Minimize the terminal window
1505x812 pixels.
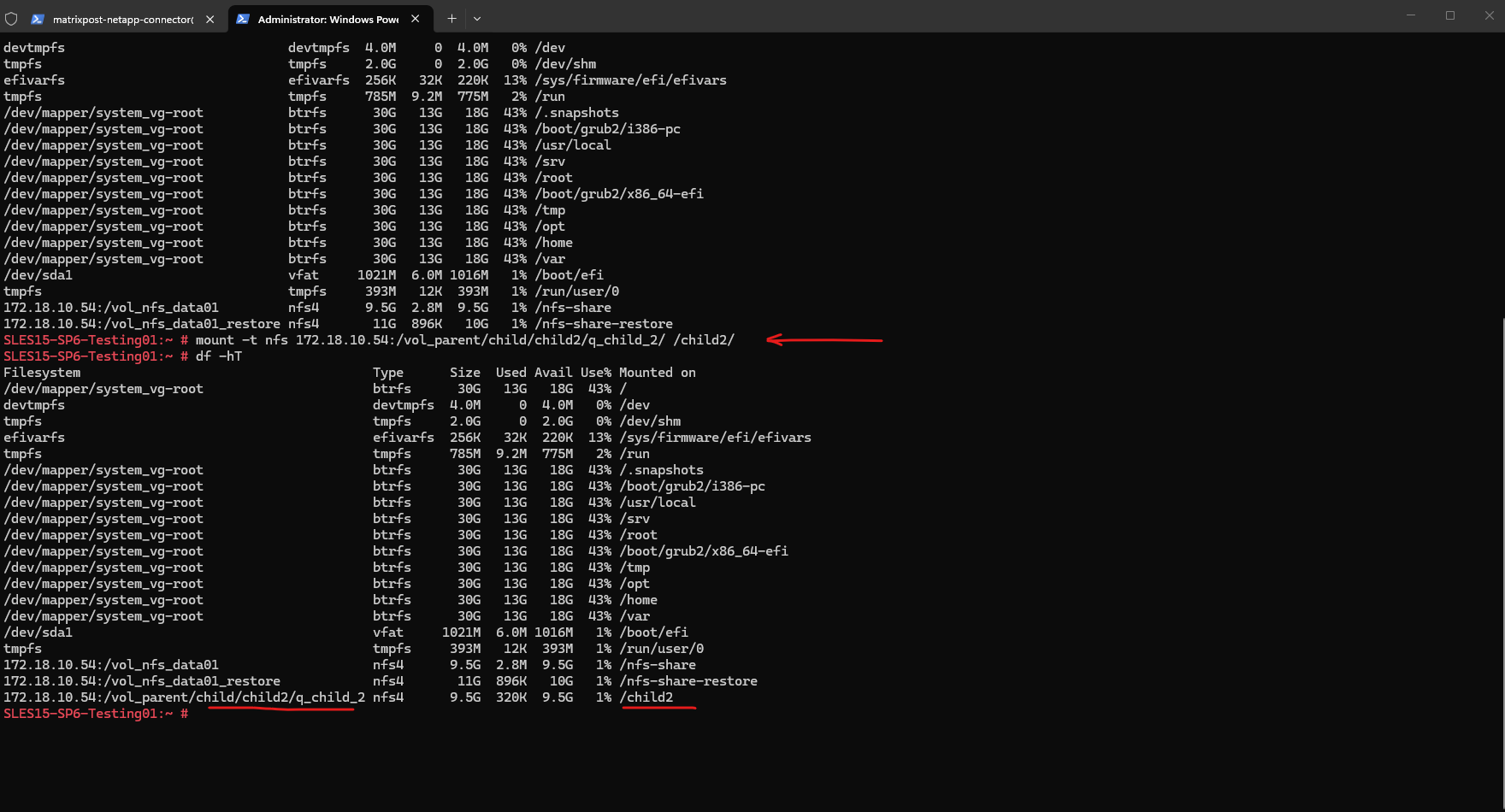pos(1411,15)
